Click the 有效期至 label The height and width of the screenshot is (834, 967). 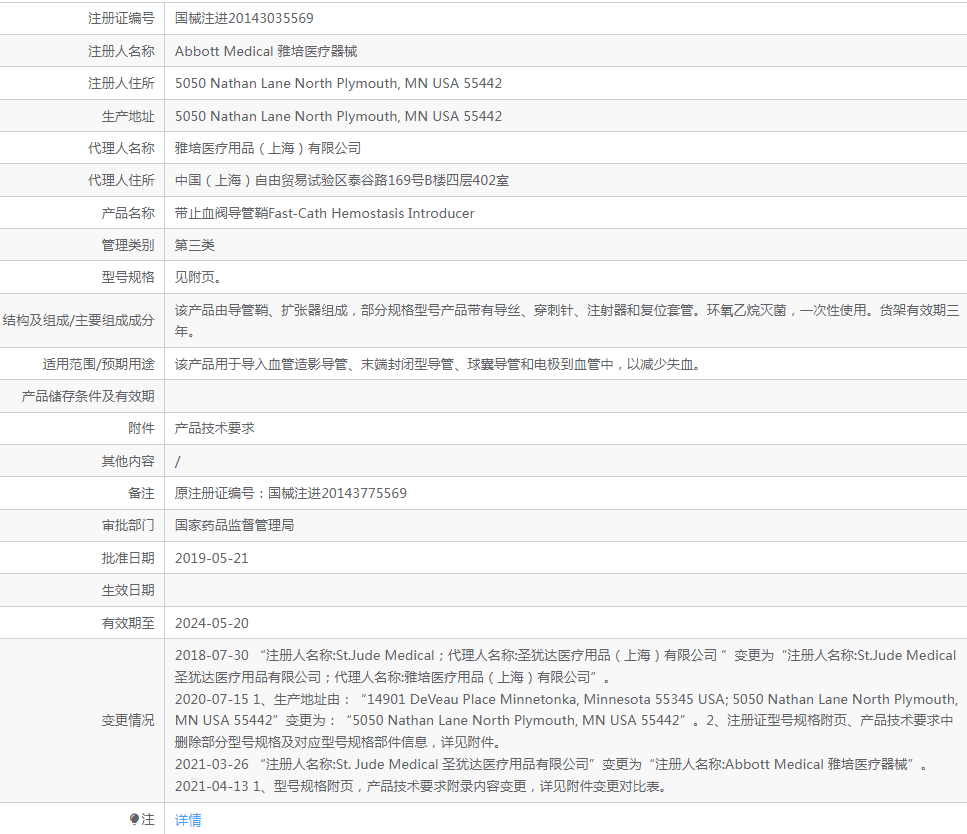(x=128, y=624)
